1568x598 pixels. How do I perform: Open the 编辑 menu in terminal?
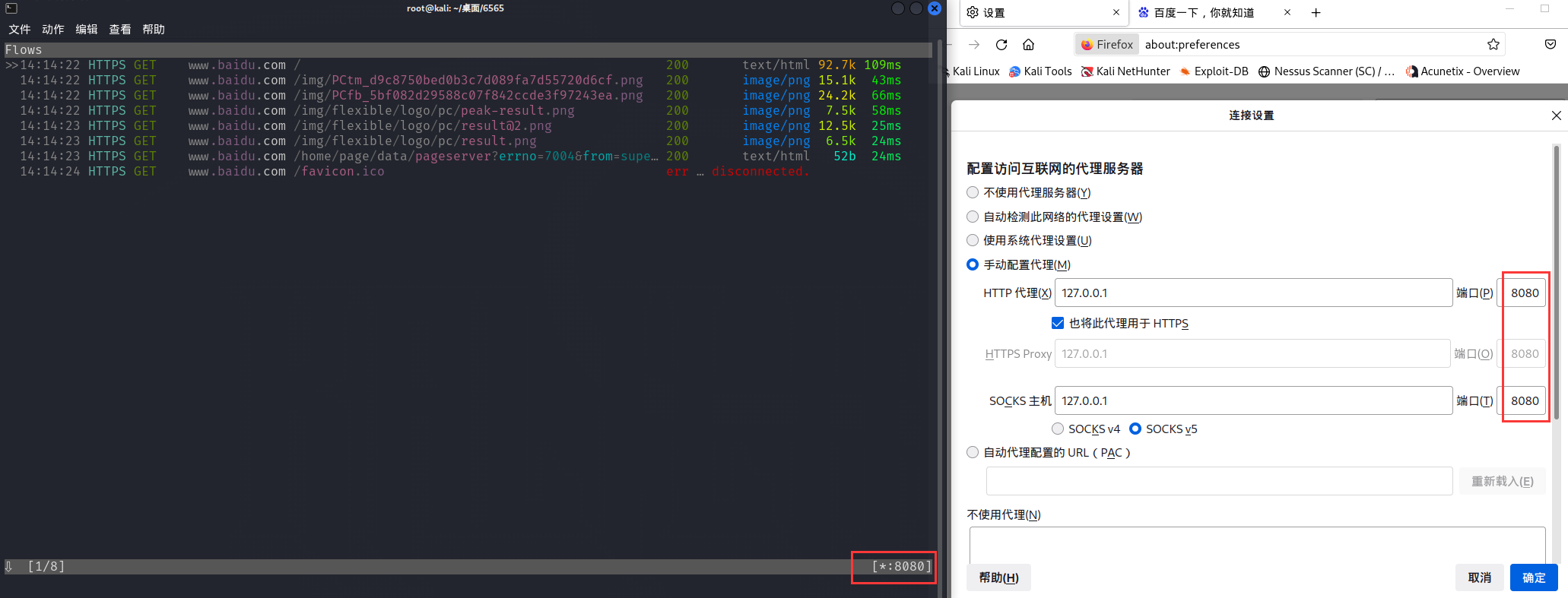[87, 30]
